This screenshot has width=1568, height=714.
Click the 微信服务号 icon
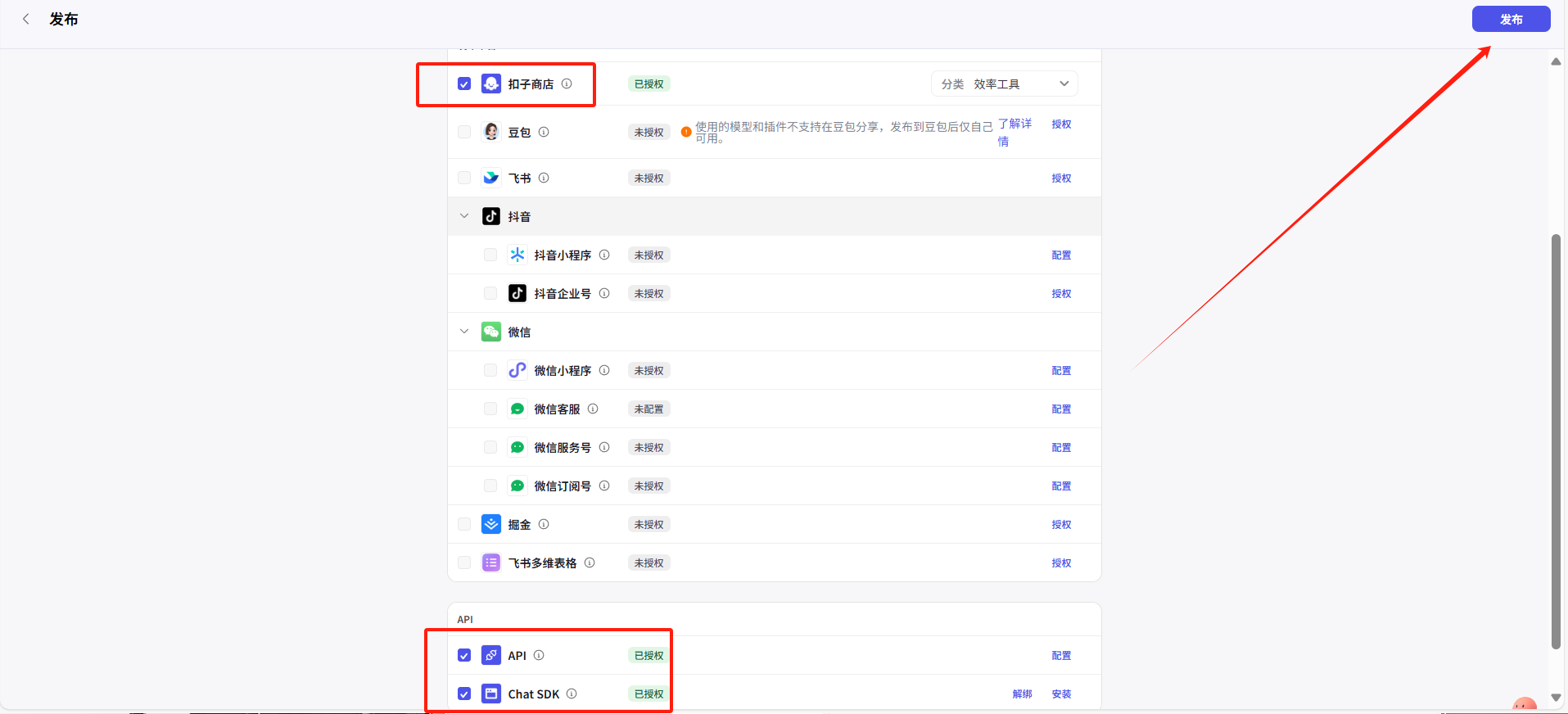click(x=517, y=447)
